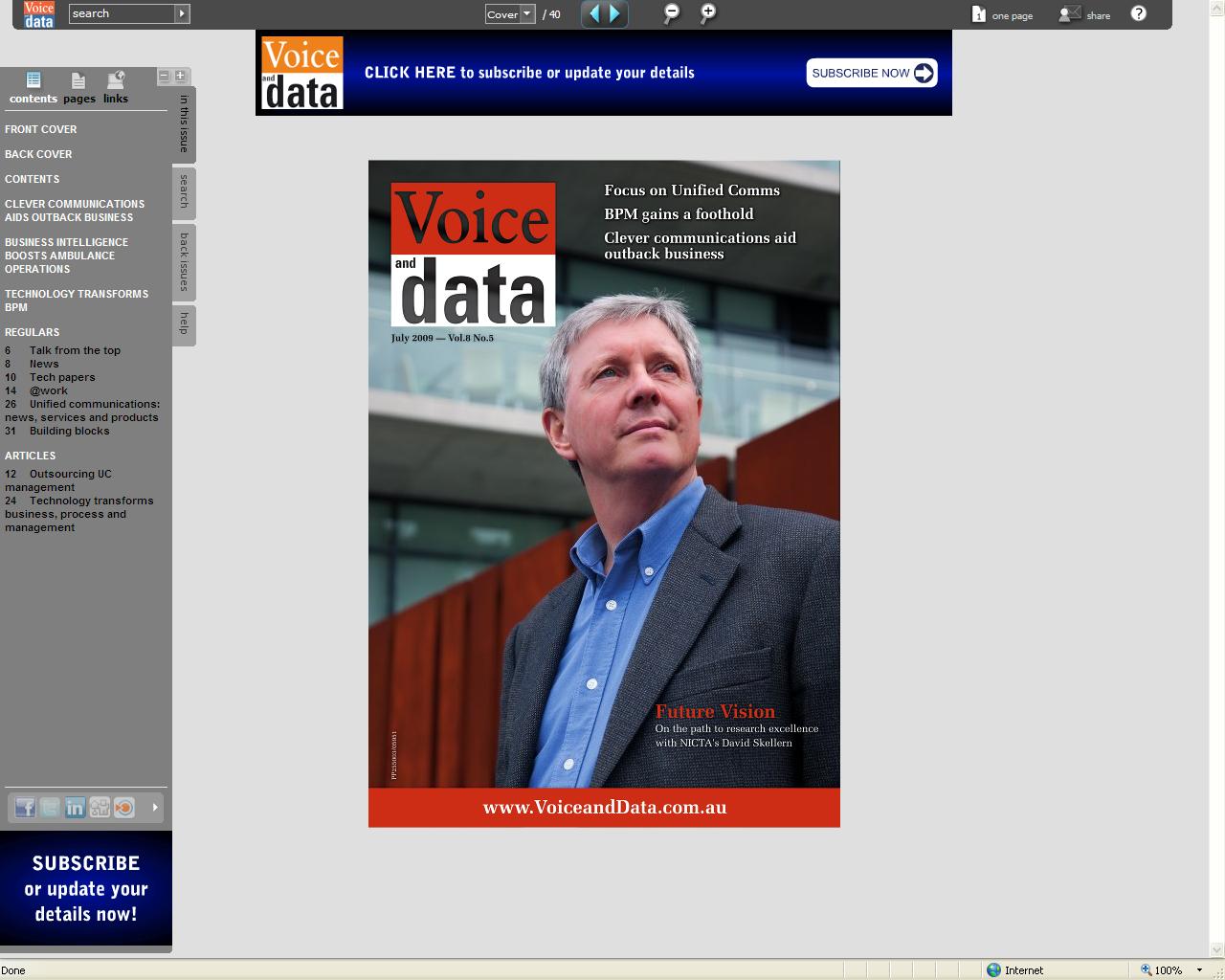Go to the previous page arrow

(x=594, y=13)
